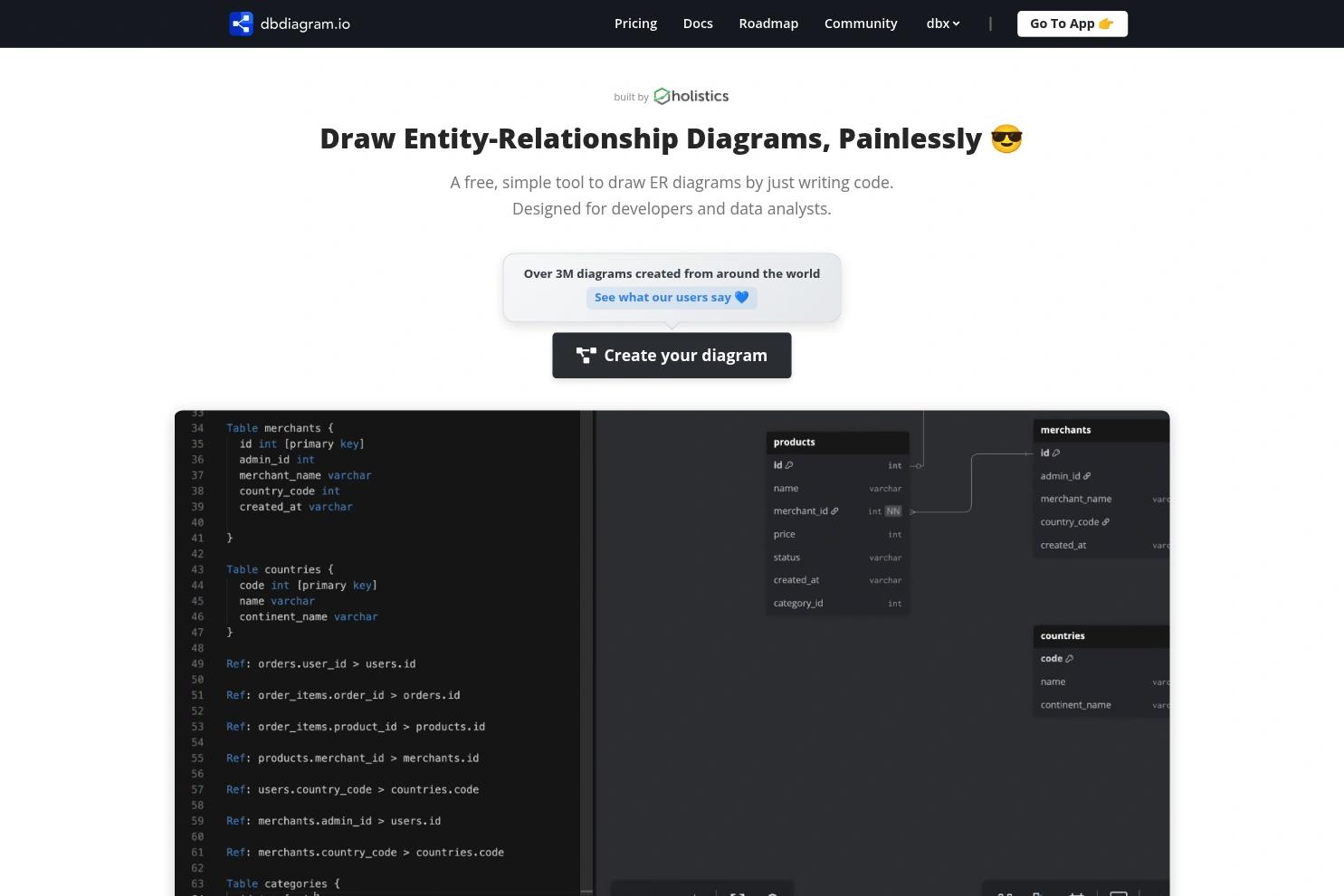Click the Create your diagram button

tap(672, 356)
